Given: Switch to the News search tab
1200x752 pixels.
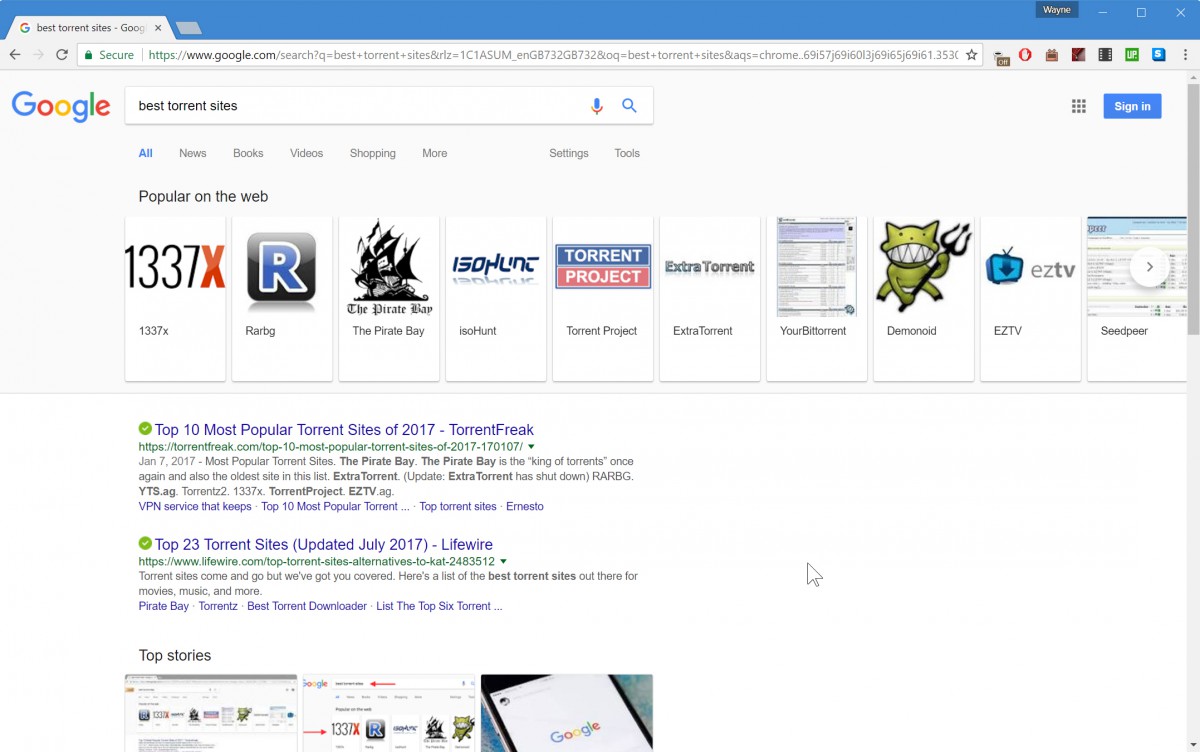Looking at the screenshot, I should pos(192,153).
